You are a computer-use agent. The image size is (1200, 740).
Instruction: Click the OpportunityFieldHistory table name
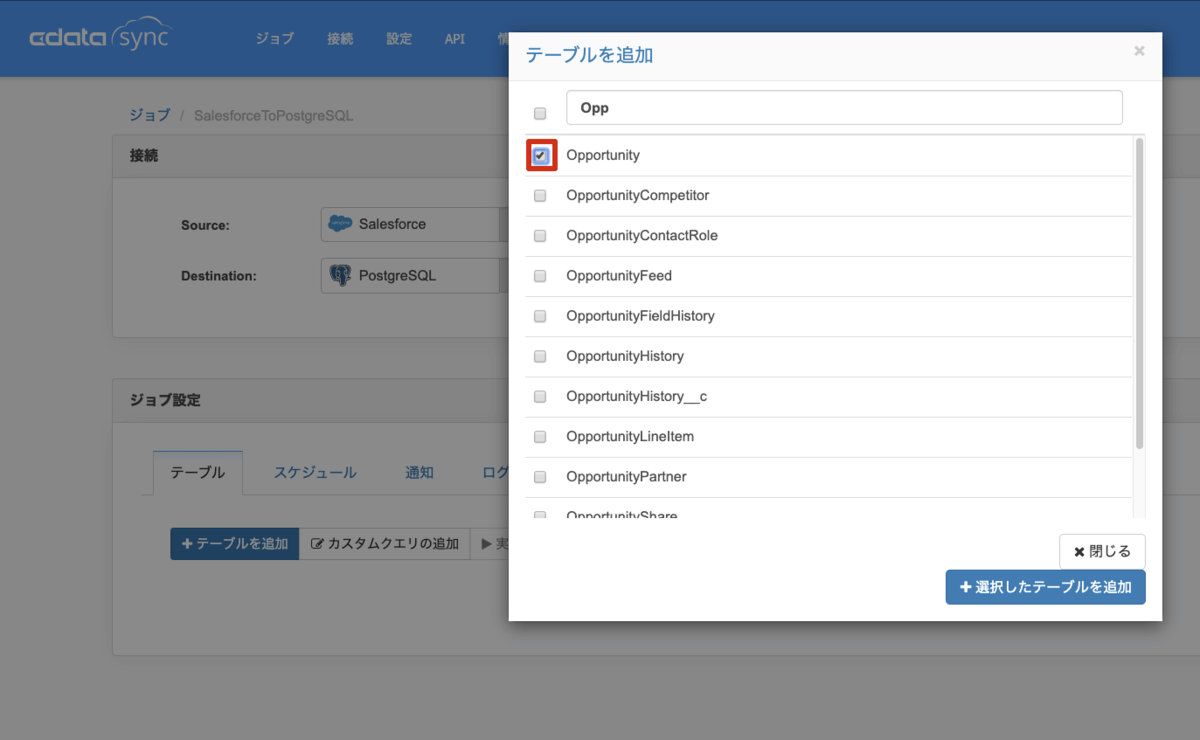pyautogui.click(x=640, y=316)
